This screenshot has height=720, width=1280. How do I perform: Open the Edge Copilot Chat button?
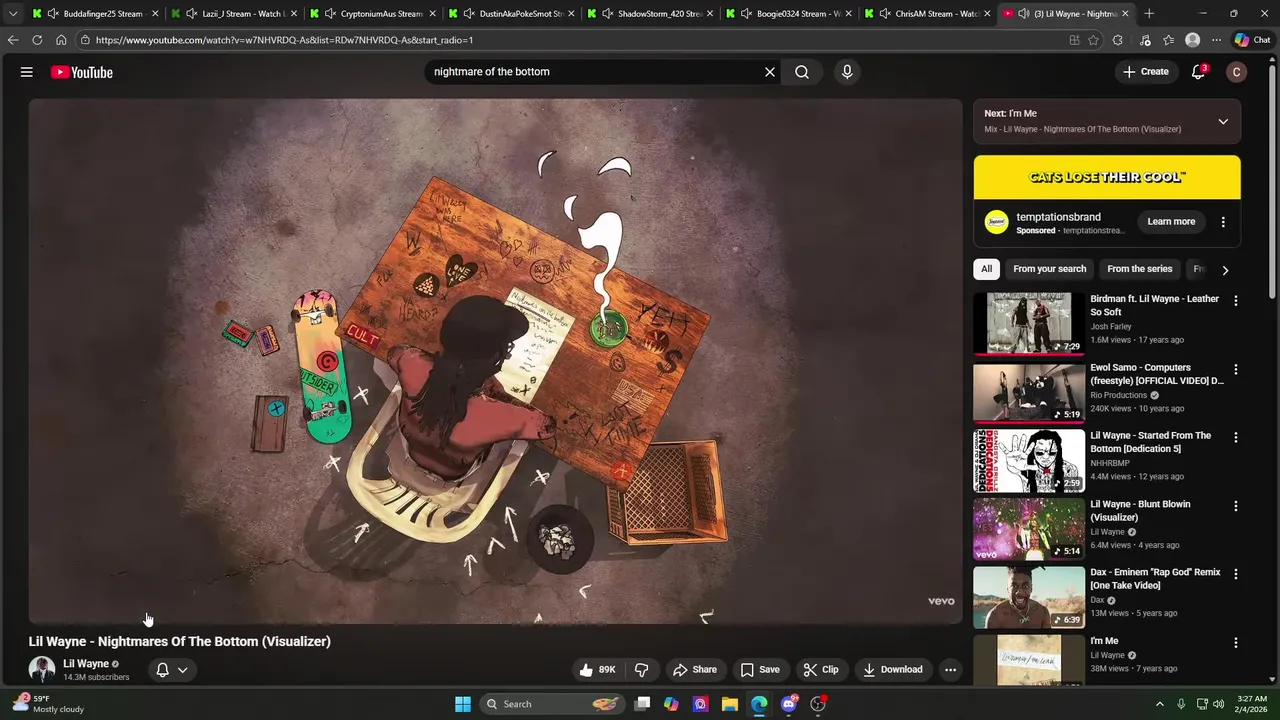click(1252, 40)
